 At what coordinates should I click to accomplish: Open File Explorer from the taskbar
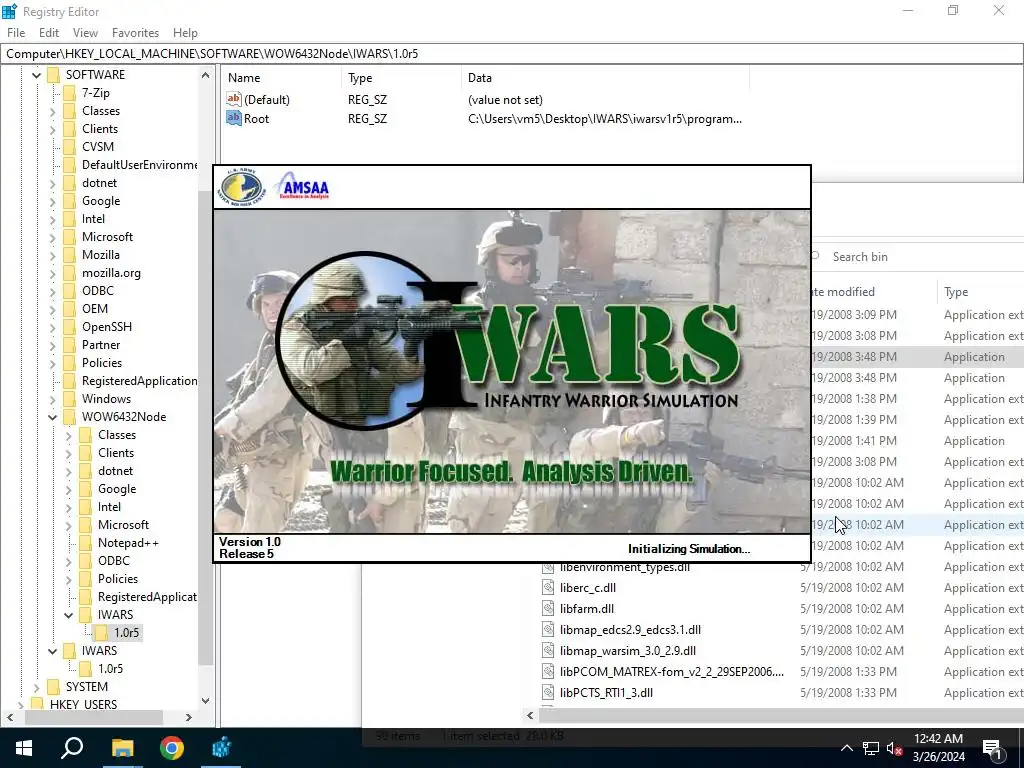click(122, 748)
